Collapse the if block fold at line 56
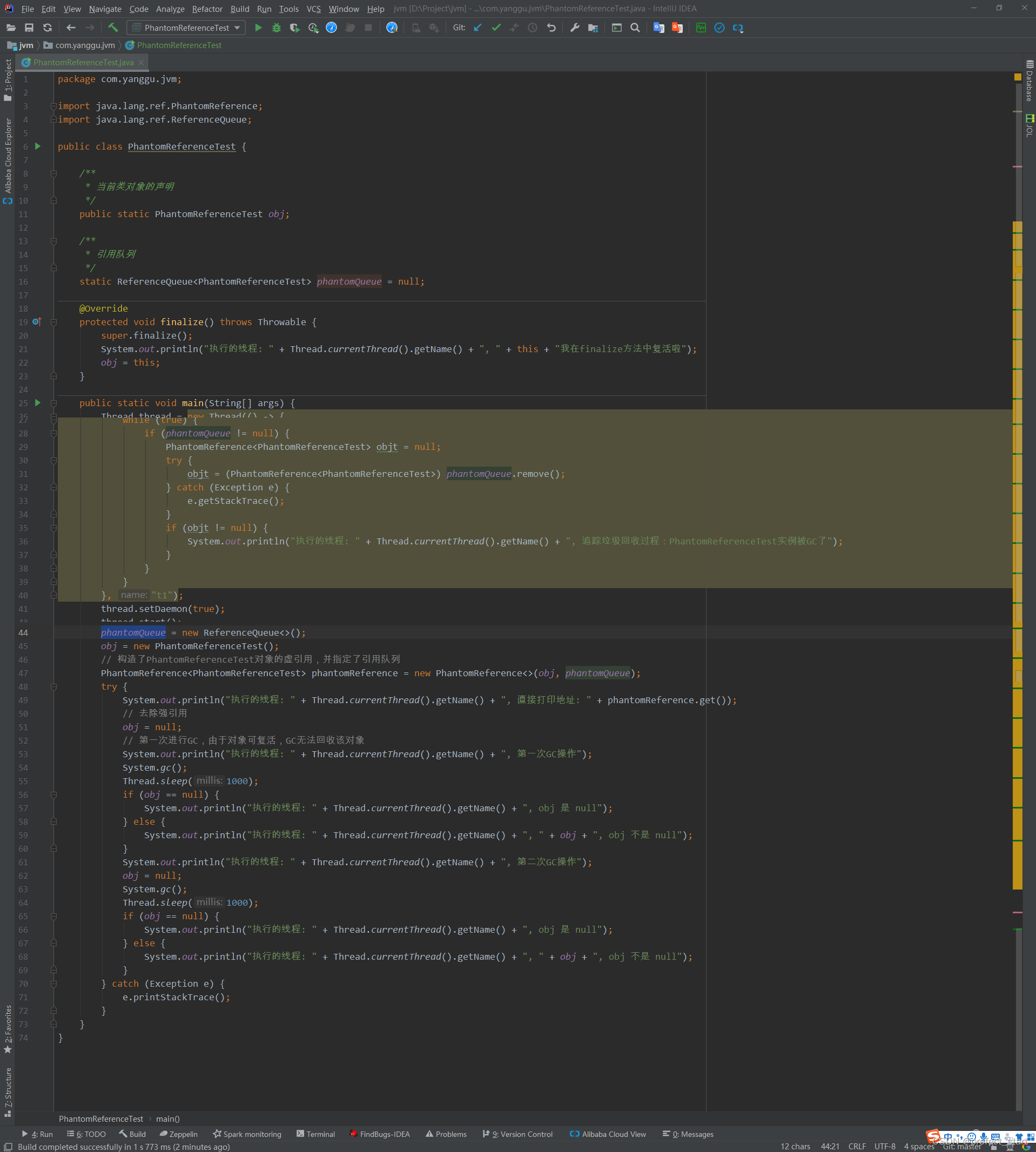The height and width of the screenshot is (1152, 1036). 53,795
